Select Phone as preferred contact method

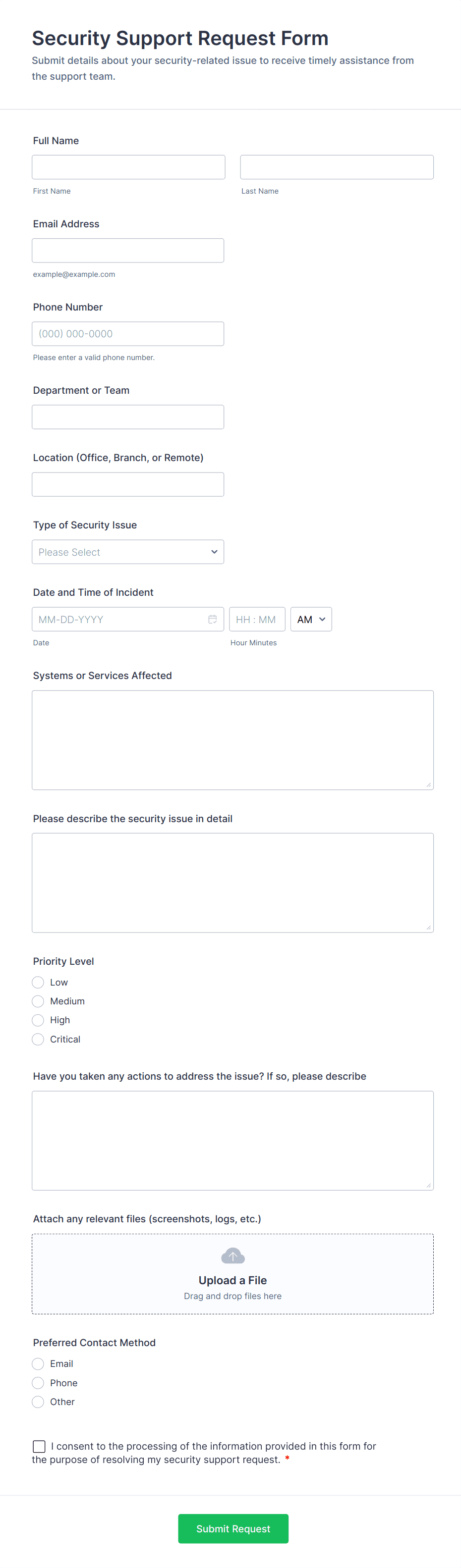38,1382
